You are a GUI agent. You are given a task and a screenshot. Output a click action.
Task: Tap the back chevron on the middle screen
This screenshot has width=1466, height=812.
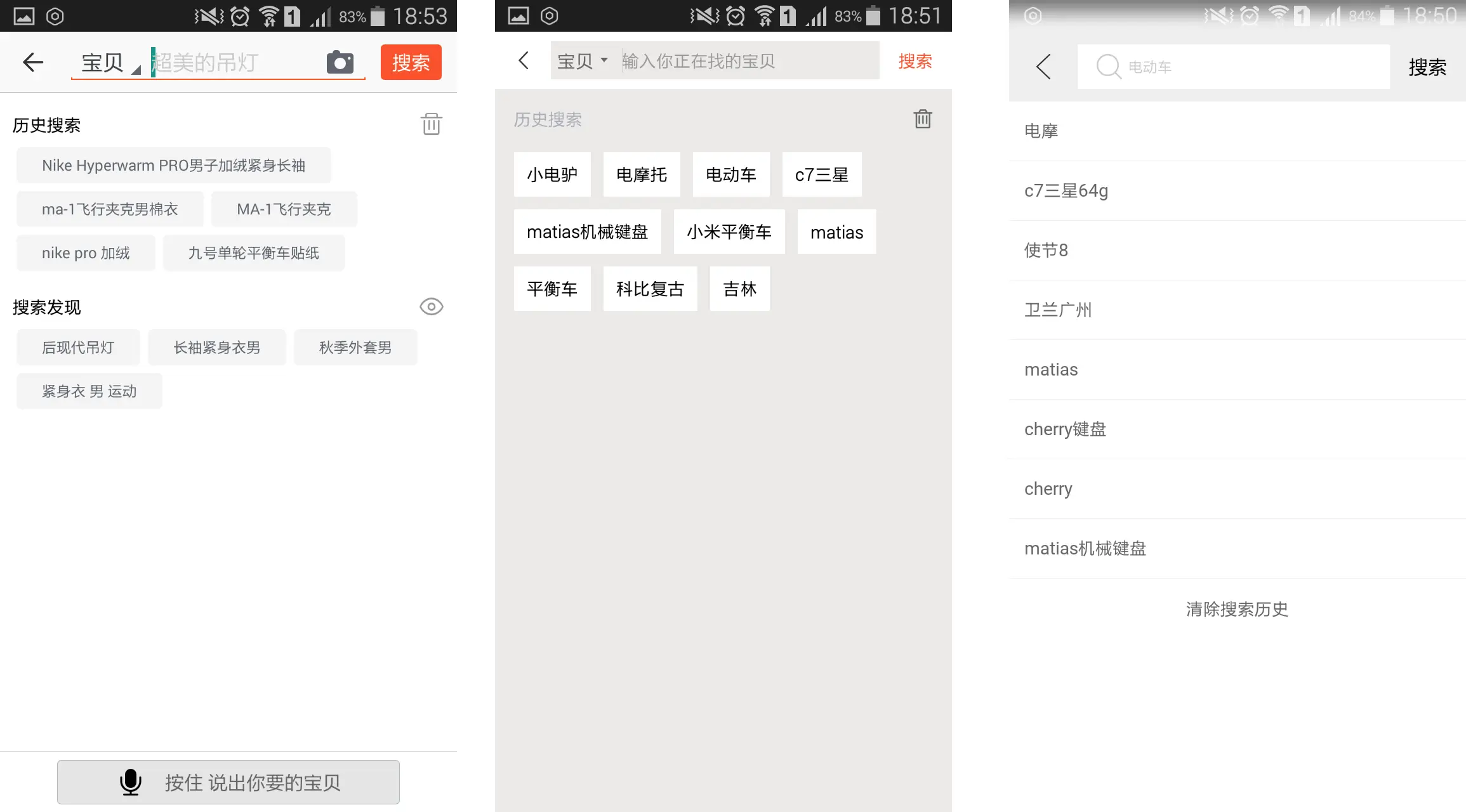[523, 60]
